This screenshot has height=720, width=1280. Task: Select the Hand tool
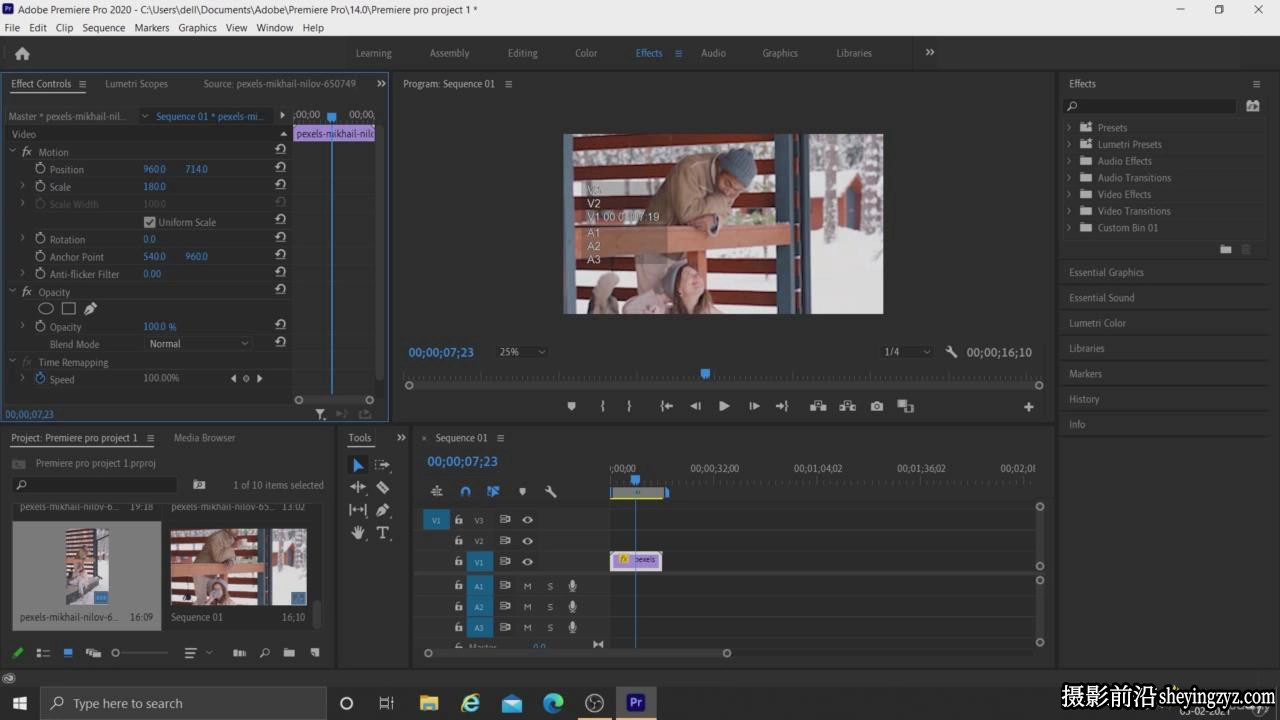(x=358, y=533)
